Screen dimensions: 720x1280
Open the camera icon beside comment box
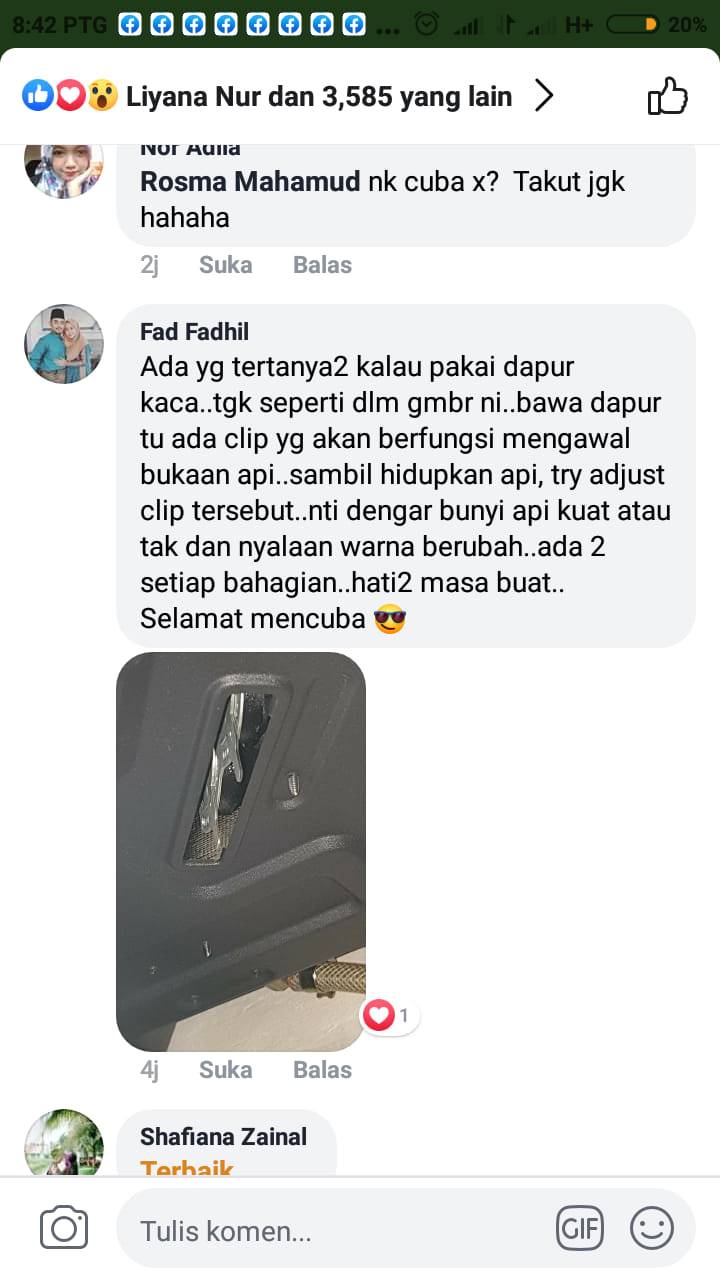pyautogui.click(x=64, y=1229)
